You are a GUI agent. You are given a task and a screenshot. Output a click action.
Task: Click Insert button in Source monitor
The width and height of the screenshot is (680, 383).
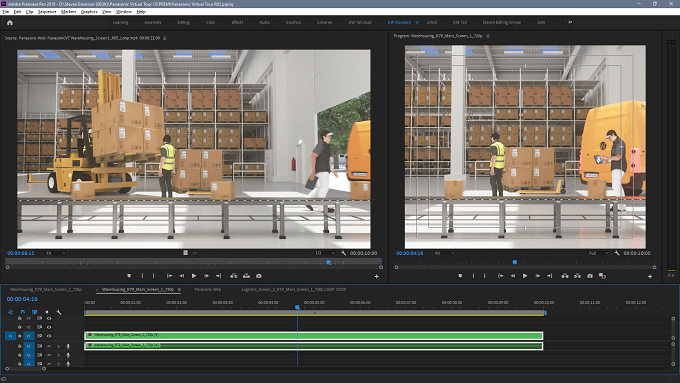point(234,276)
